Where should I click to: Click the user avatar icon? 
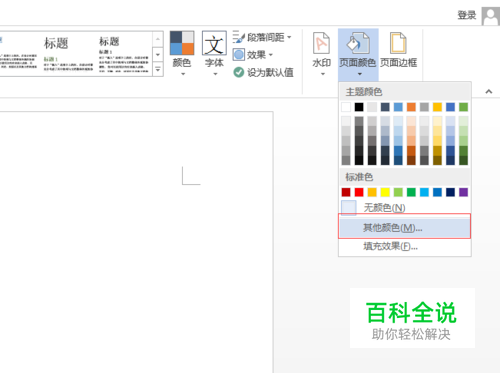490,16
